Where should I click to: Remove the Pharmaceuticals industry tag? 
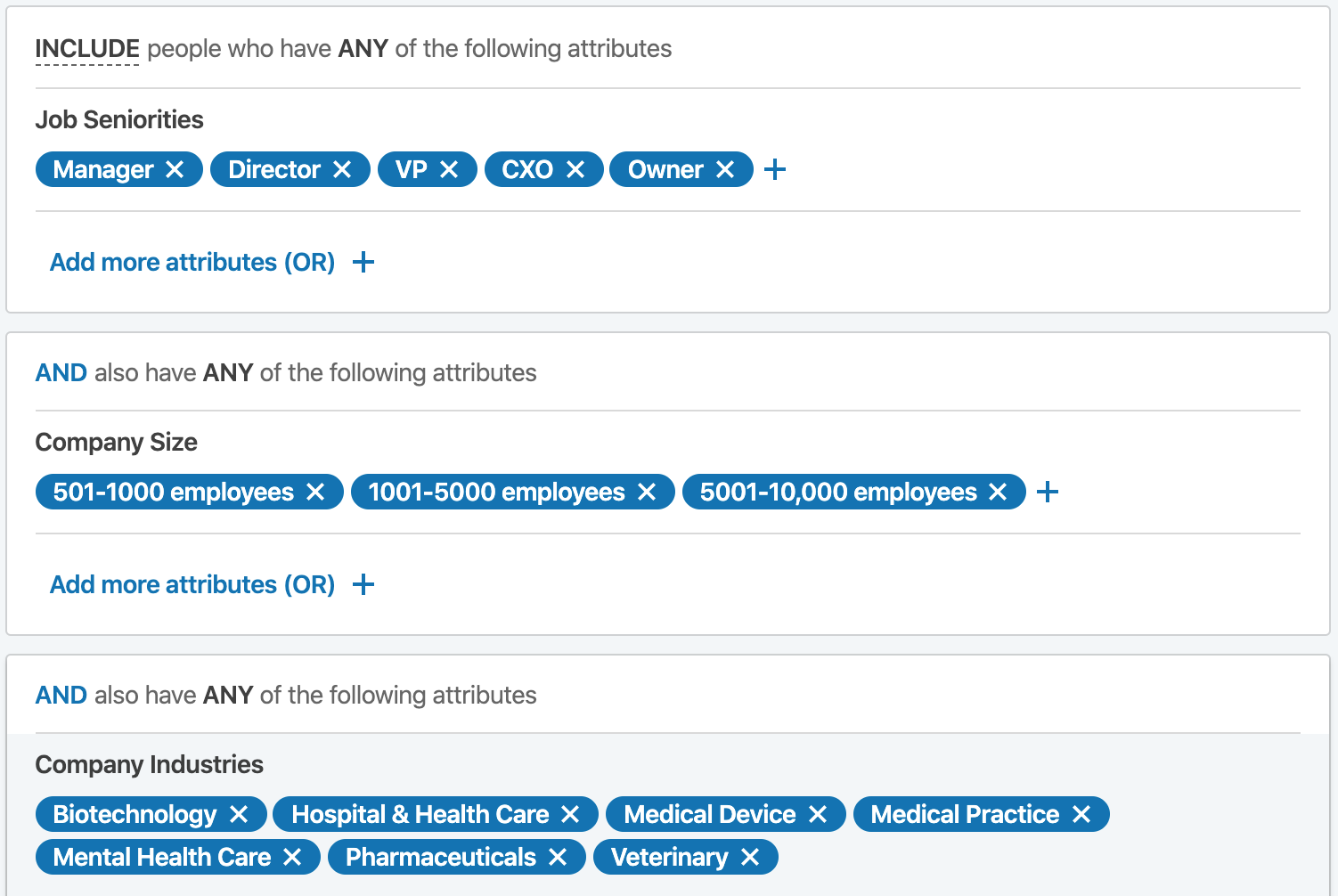click(x=558, y=857)
